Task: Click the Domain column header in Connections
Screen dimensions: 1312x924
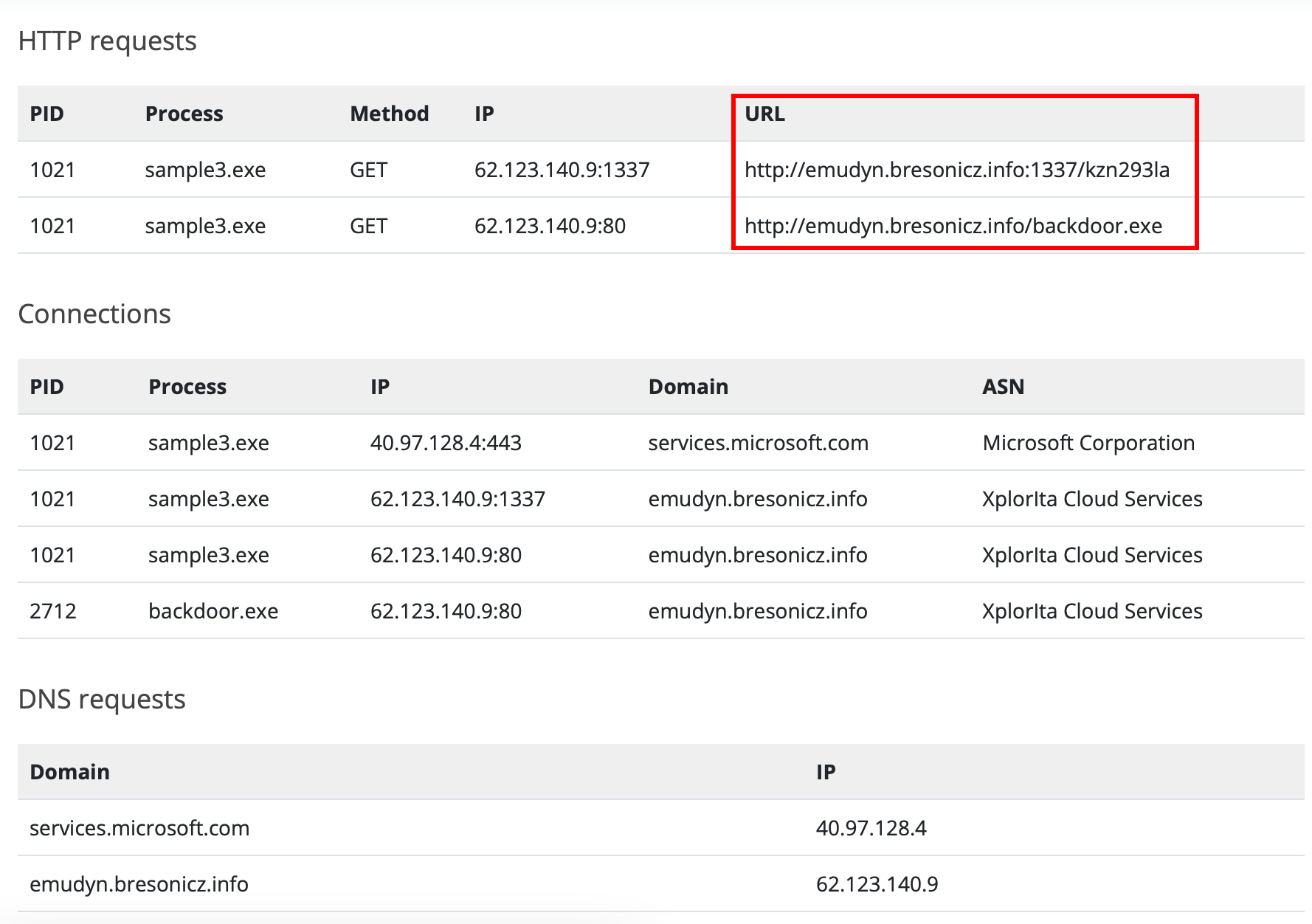Action: 688,387
